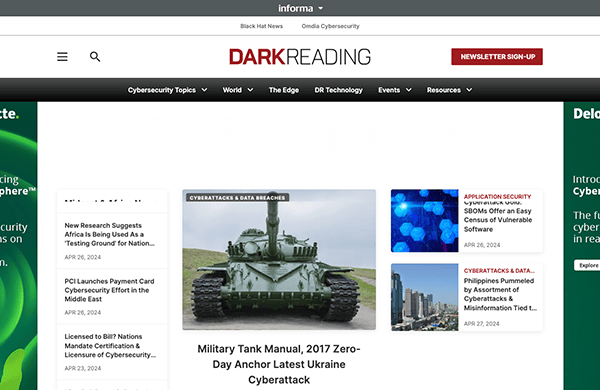Expand the chevron next to Events
Image resolution: width=600 pixels, height=390 pixels.
tap(409, 90)
